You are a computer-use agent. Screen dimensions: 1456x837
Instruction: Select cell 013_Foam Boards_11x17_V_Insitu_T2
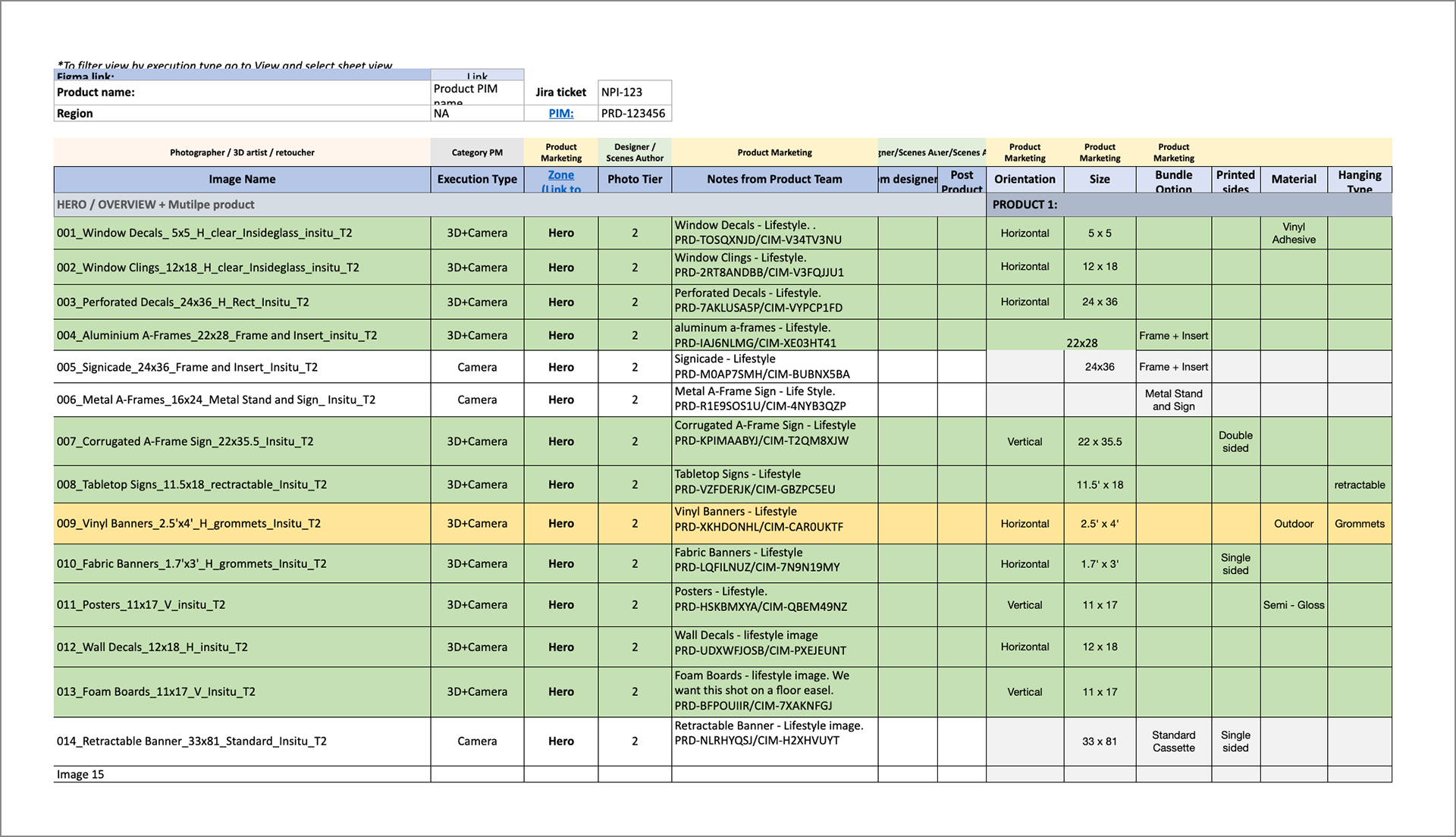(242, 691)
